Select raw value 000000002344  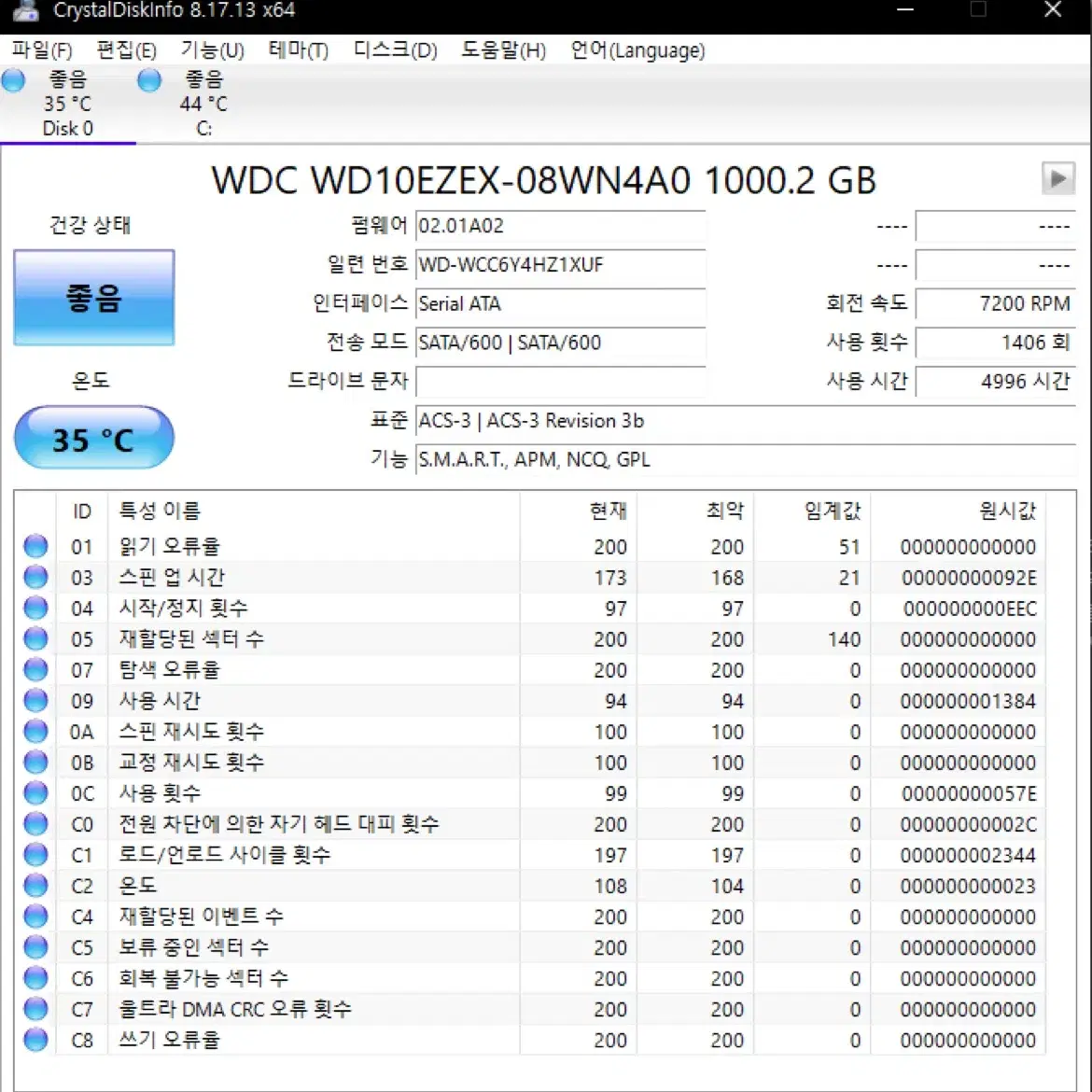click(968, 855)
